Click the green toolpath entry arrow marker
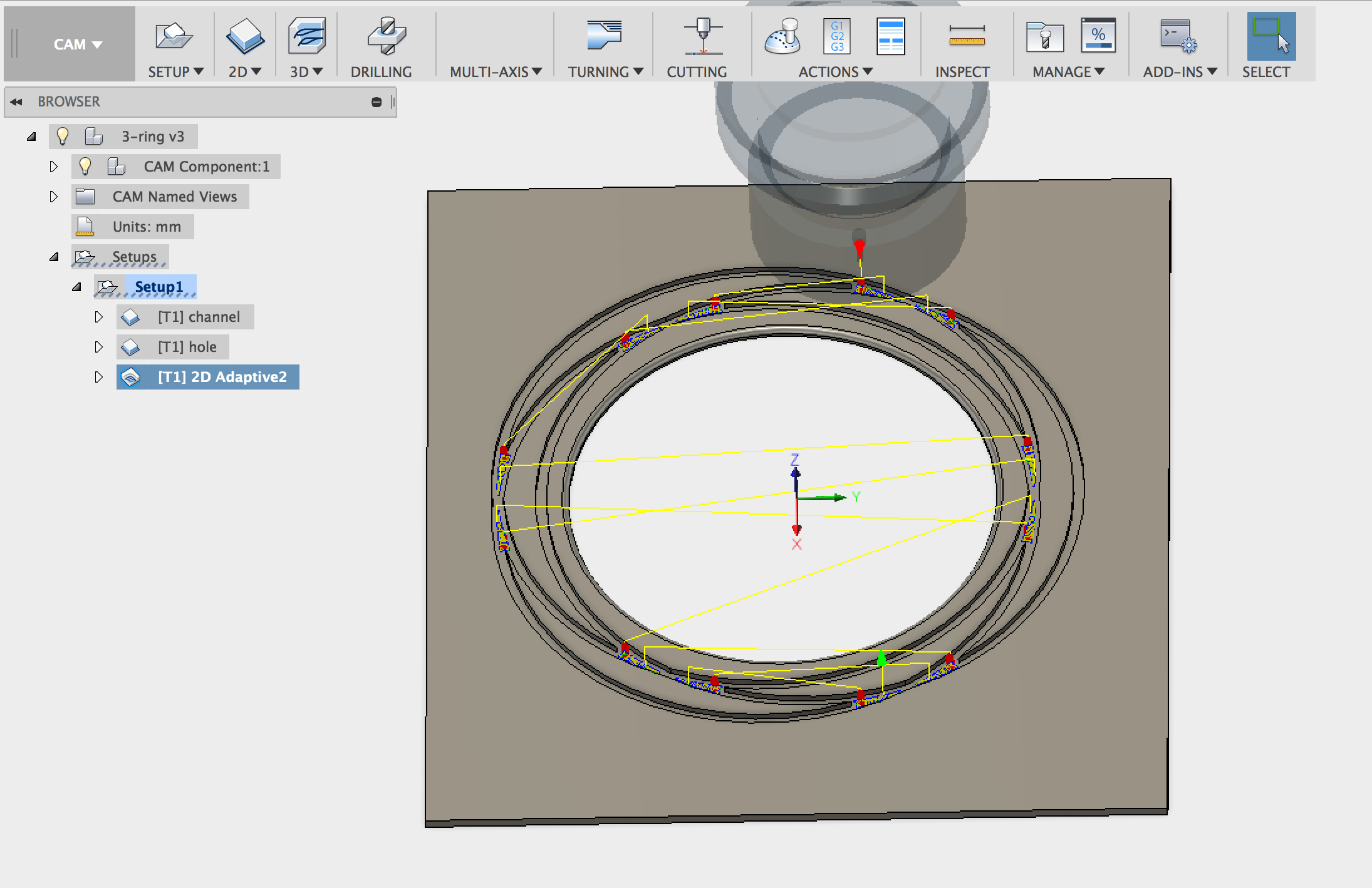Viewport: 1372px width, 888px height. coord(882,658)
